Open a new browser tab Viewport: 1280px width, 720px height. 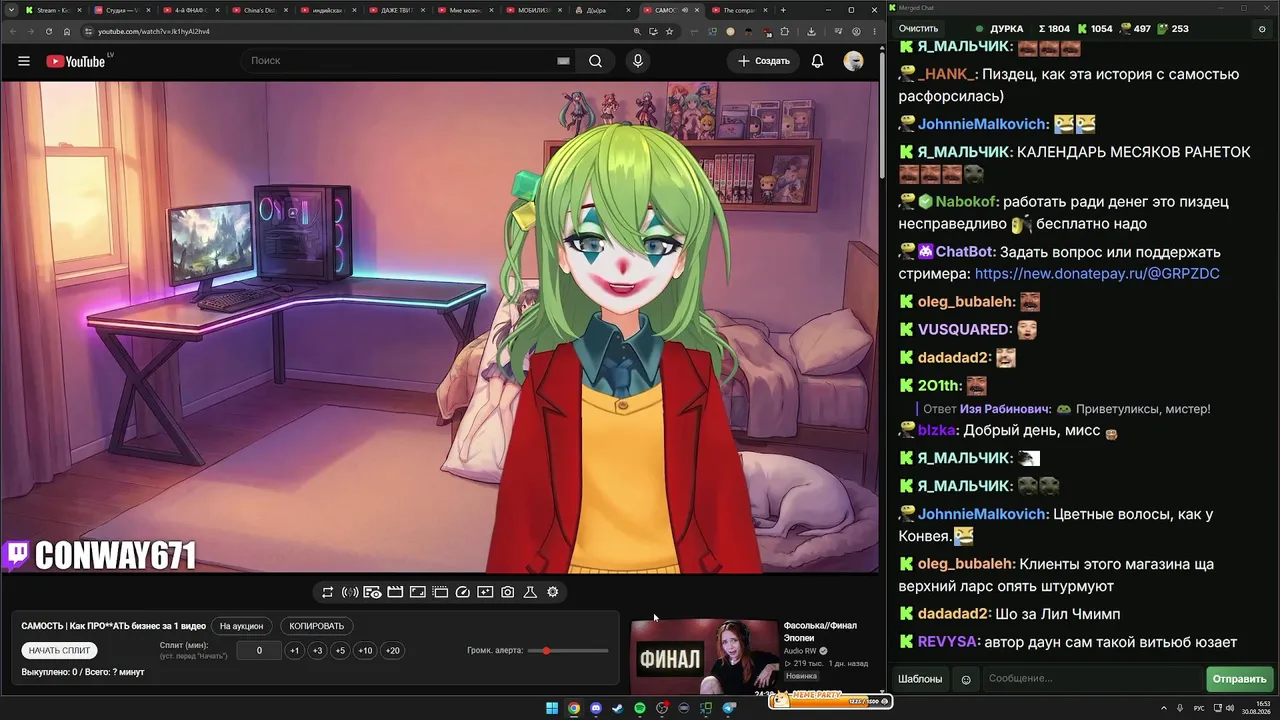pyautogui.click(x=783, y=10)
